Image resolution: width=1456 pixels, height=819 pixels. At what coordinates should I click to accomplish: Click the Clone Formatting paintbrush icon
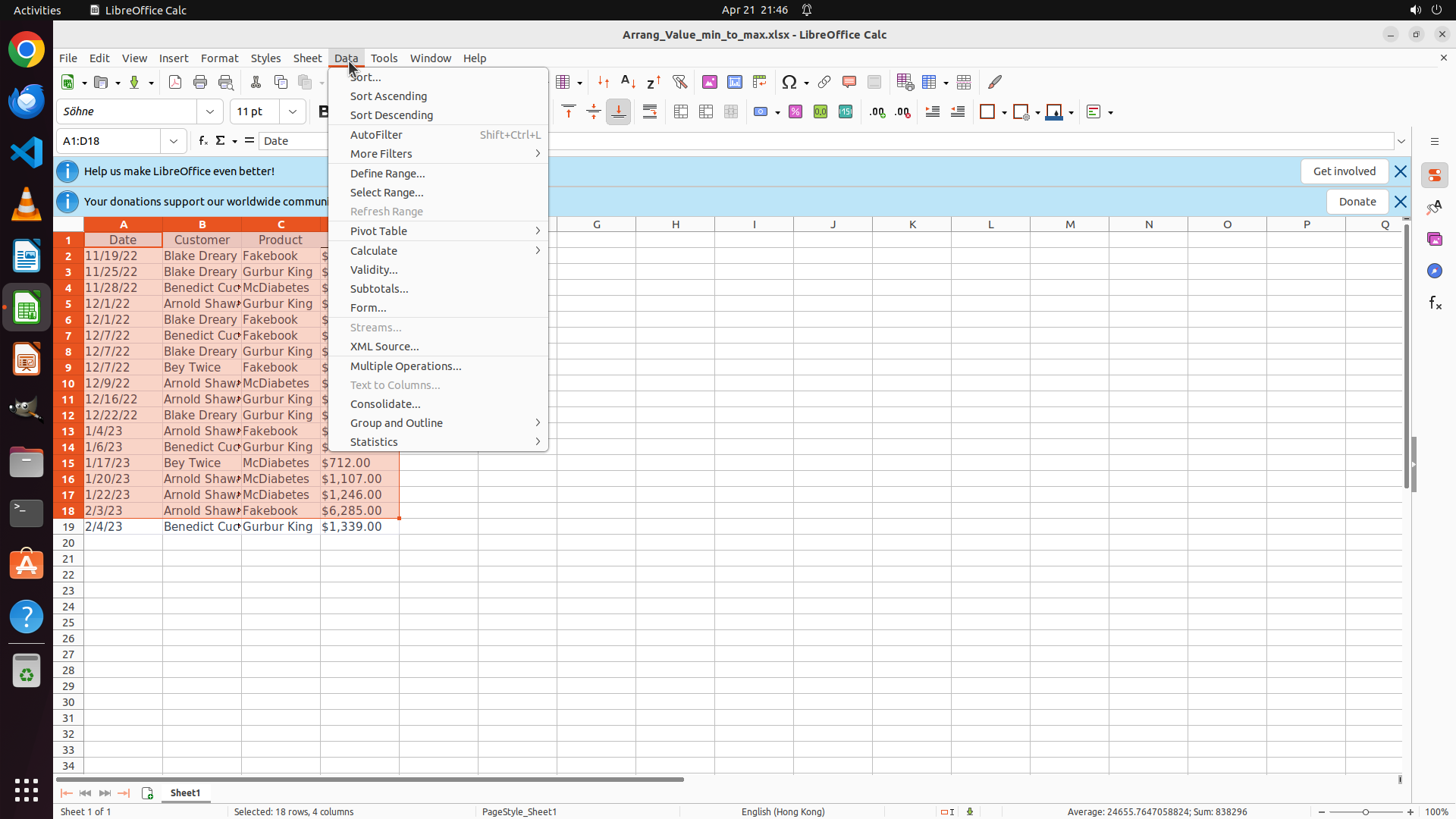click(995, 82)
